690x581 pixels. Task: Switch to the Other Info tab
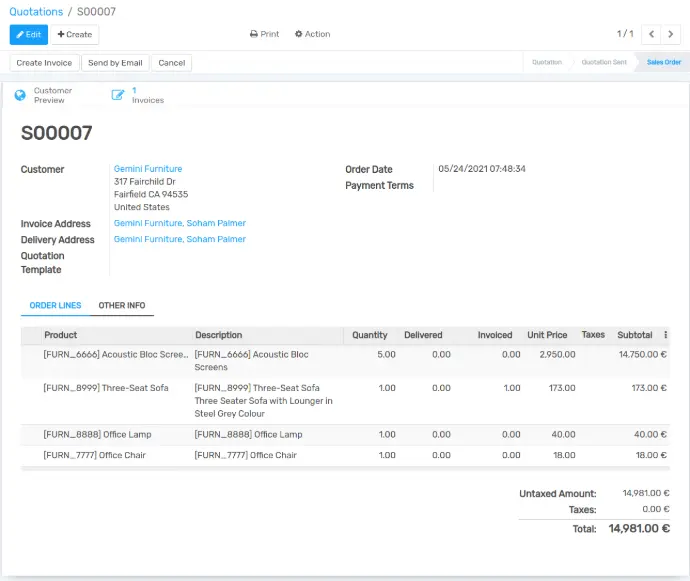122,305
